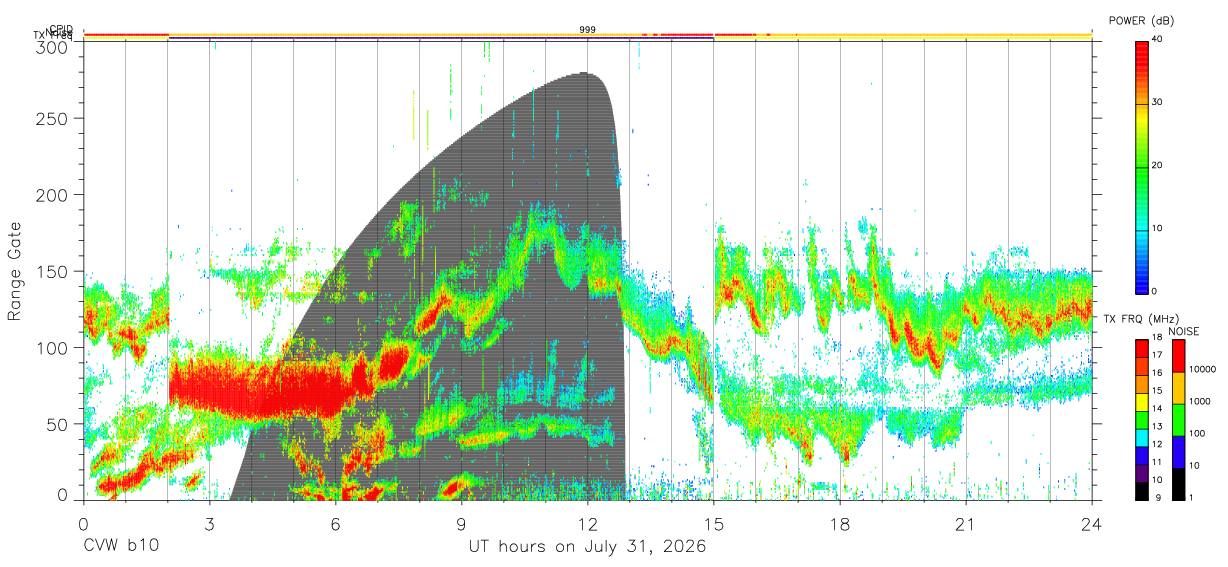Click the 30 tick on the power scale

tap(1157, 103)
